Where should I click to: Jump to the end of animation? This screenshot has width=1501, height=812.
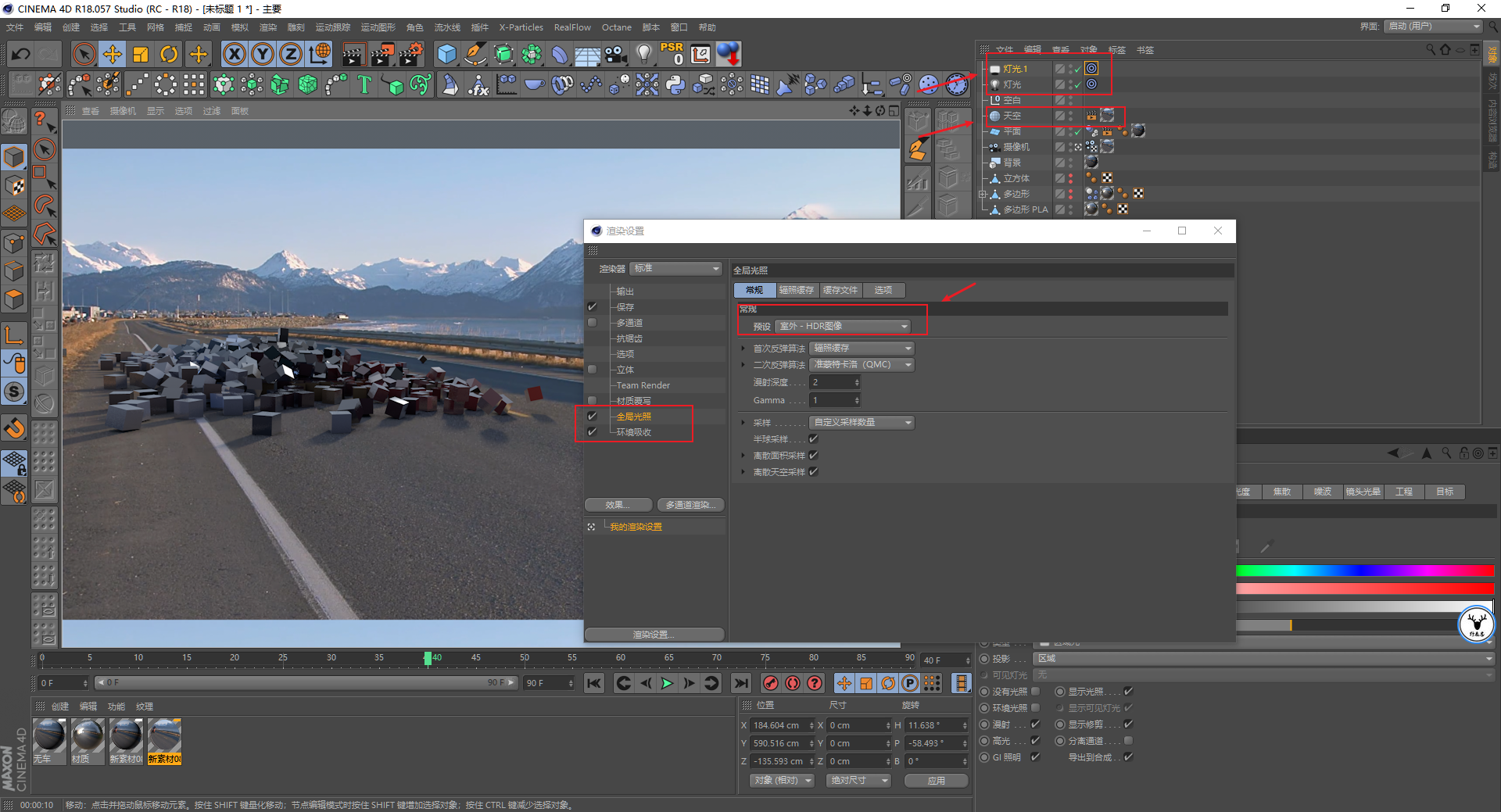pos(741,683)
